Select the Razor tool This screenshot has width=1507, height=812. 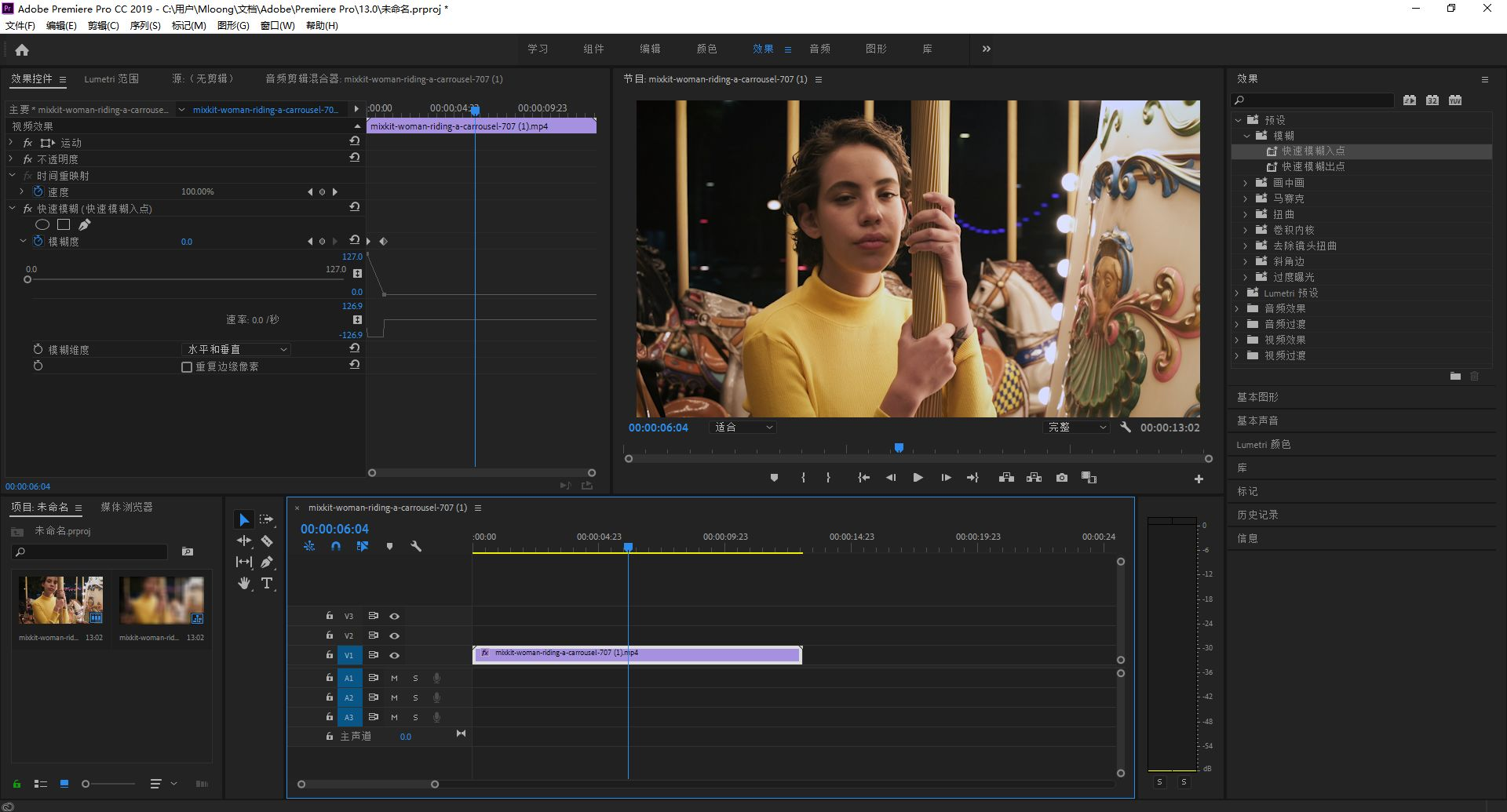coord(267,541)
